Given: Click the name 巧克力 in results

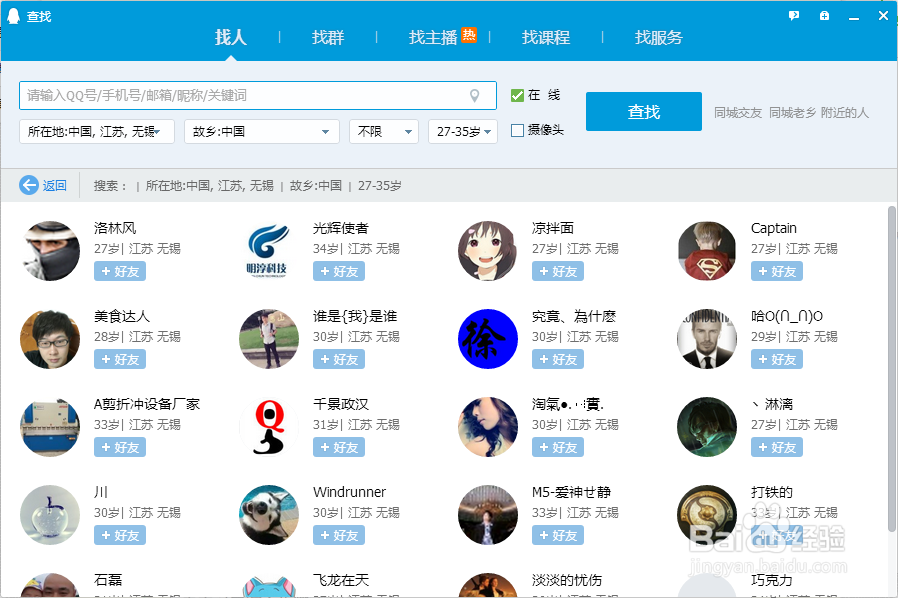Looking at the screenshot, I should point(771,580).
